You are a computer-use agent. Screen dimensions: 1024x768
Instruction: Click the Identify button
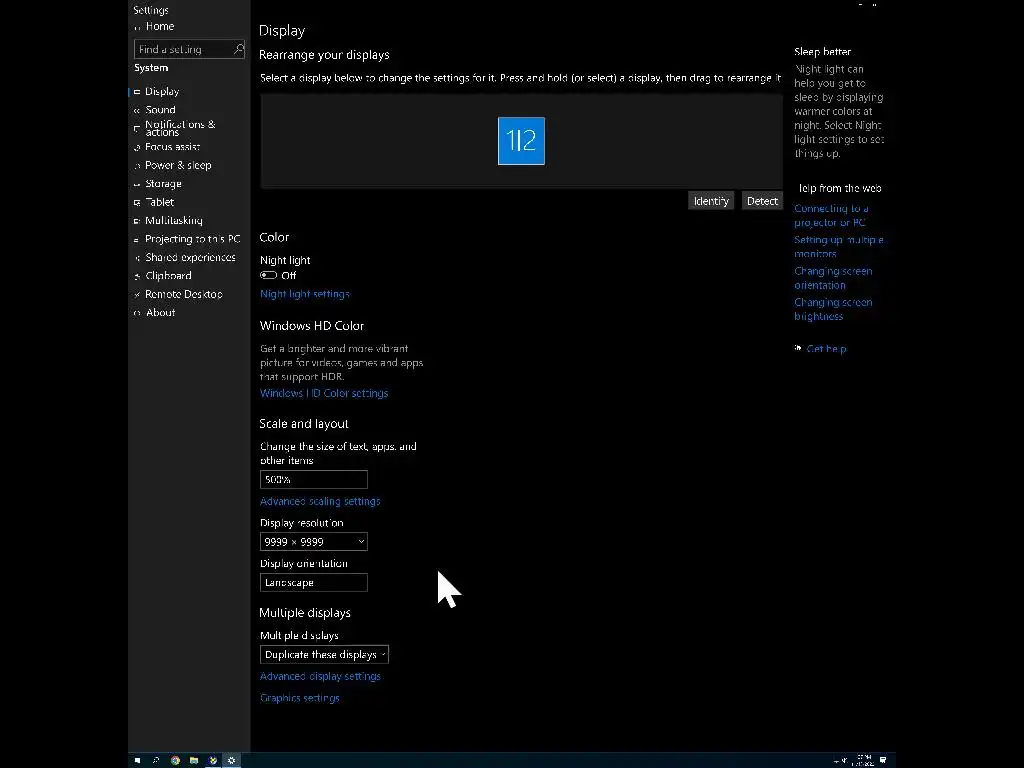711,200
